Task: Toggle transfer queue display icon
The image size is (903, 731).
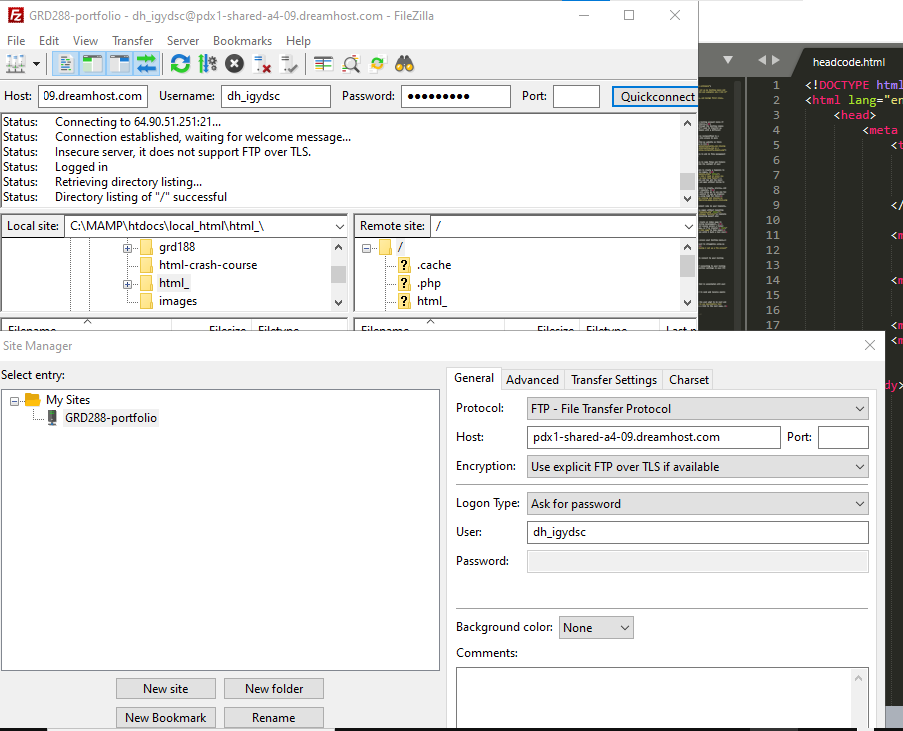Action: click(146, 64)
